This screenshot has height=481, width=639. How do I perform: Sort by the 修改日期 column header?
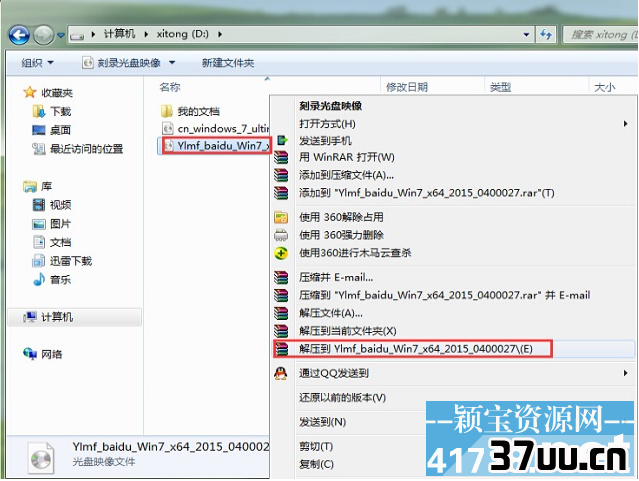407,87
